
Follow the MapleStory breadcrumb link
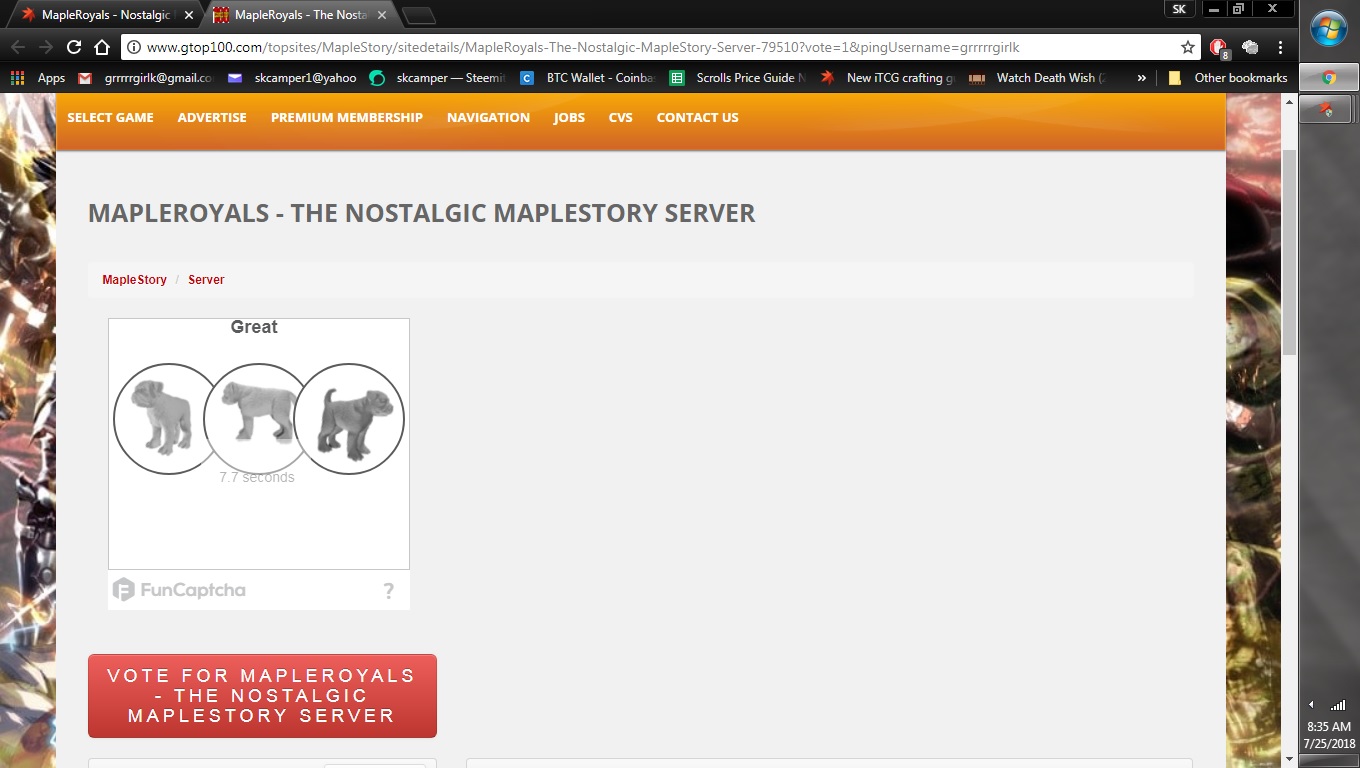(x=134, y=280)
